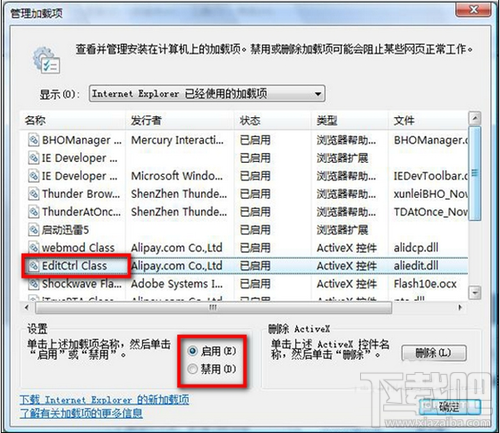Image resolution: width=500 pixels, height=433 pixels.
Task: Click the aliedit.dll file cell
Action: [x=416, y=266]
